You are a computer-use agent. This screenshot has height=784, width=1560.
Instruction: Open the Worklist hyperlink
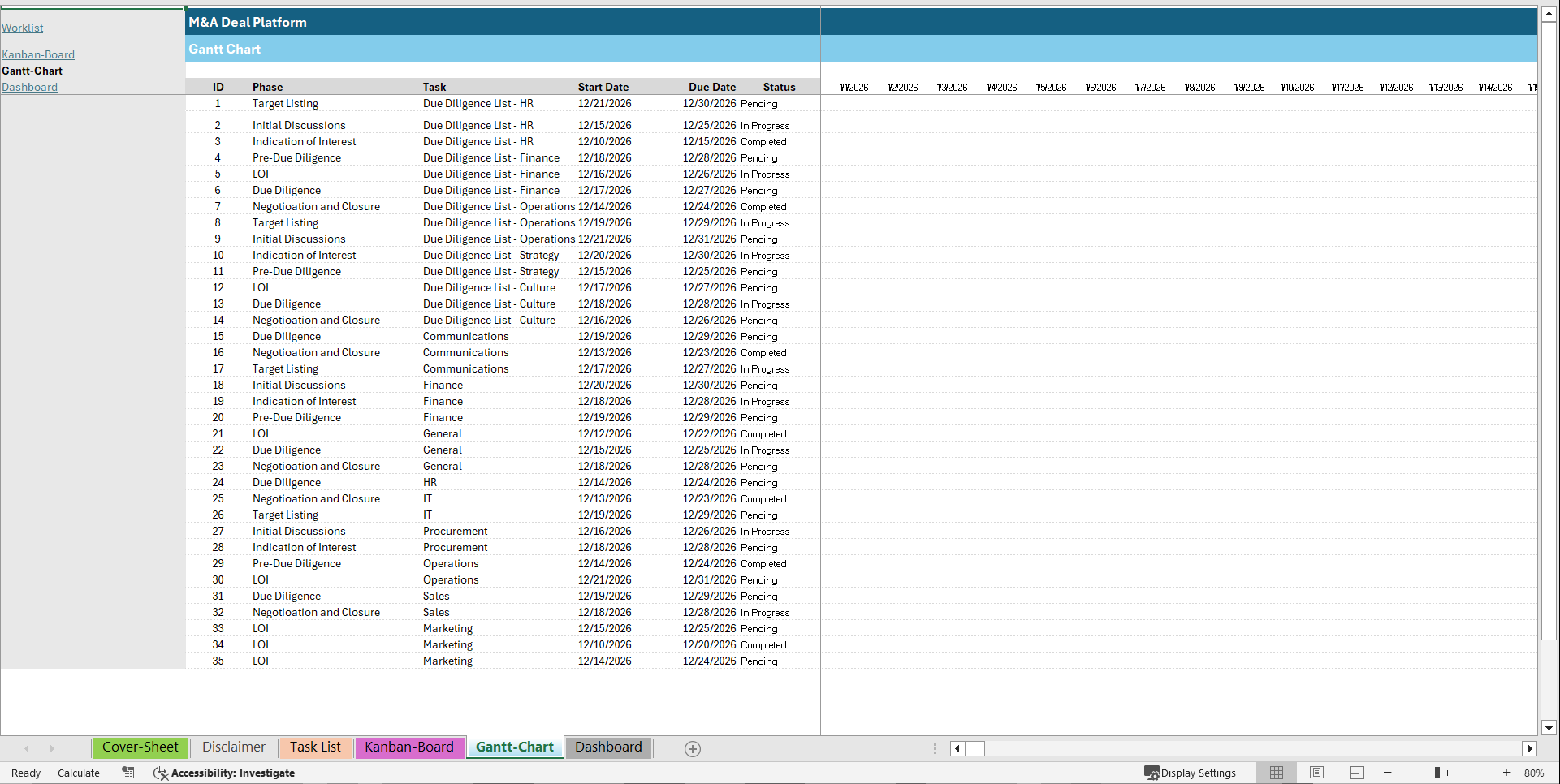22,27
